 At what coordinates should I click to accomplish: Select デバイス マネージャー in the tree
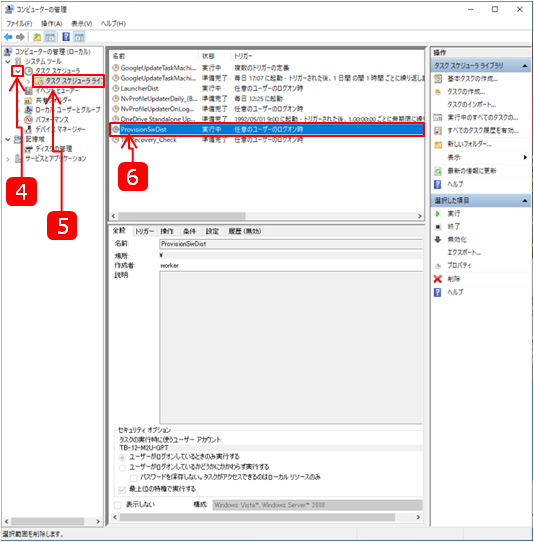coord(60,129)
